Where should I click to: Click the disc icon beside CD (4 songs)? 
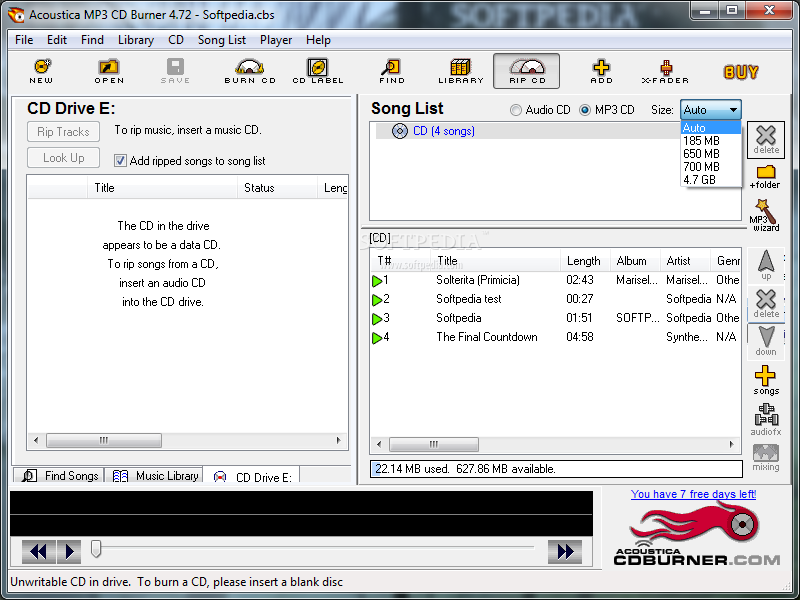tap(399, 131)
